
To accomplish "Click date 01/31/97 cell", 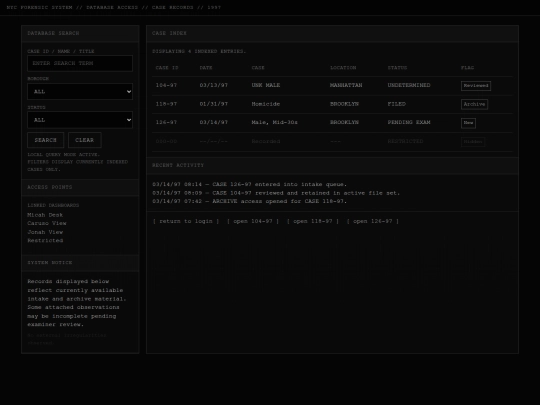I will tap(214, 104).
